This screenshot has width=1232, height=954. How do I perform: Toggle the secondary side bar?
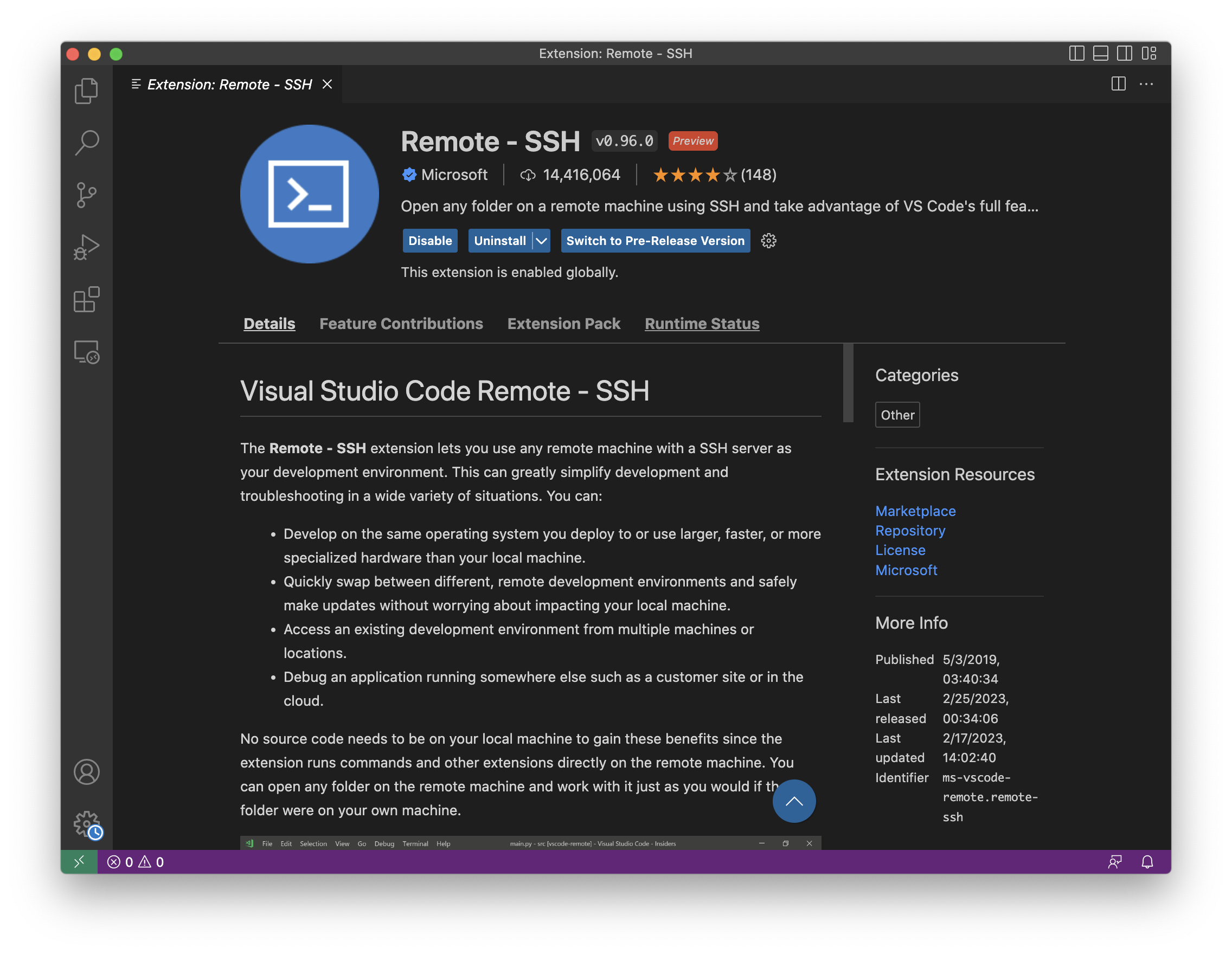click(x=1124, y=54)
